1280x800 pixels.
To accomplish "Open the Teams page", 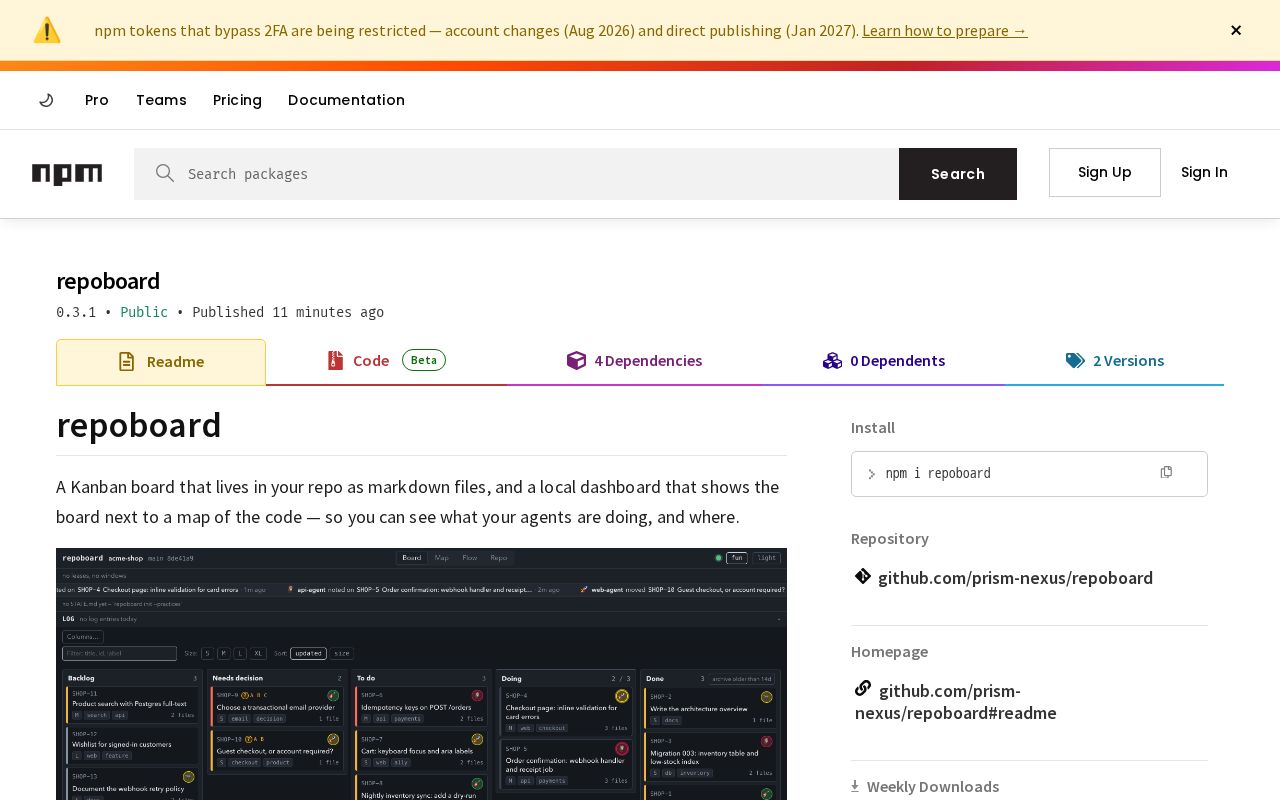I will pyautogui.click(x=161, y=100).
